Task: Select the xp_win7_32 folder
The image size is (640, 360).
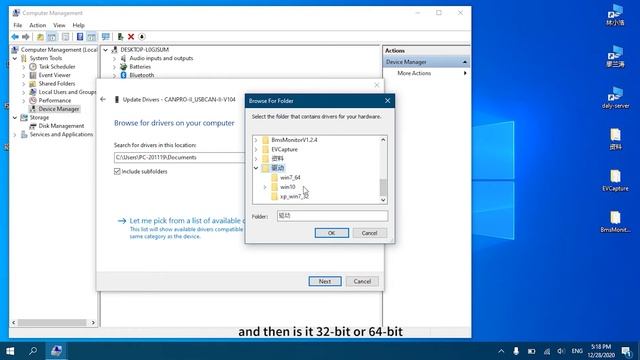Action: tap(294, 197)
